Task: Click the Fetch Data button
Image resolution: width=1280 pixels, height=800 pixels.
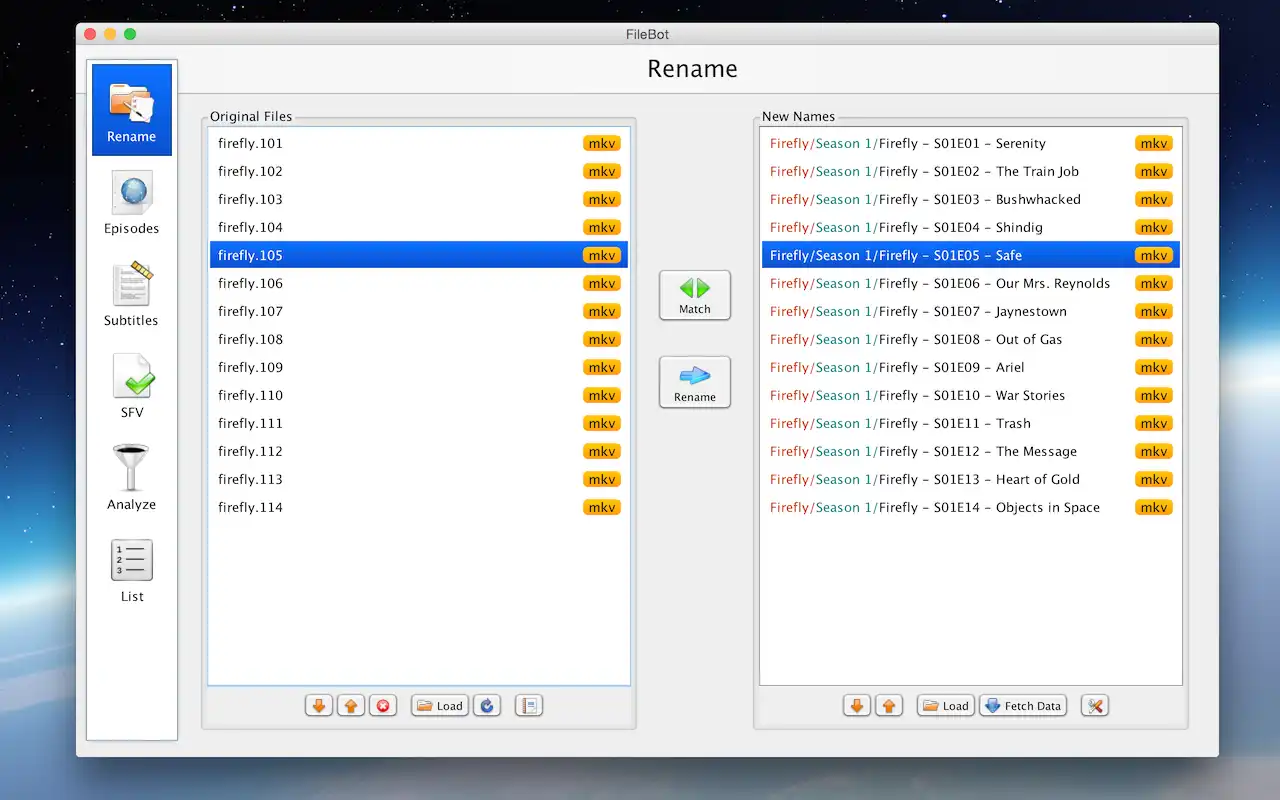Action: point(1023,706)
